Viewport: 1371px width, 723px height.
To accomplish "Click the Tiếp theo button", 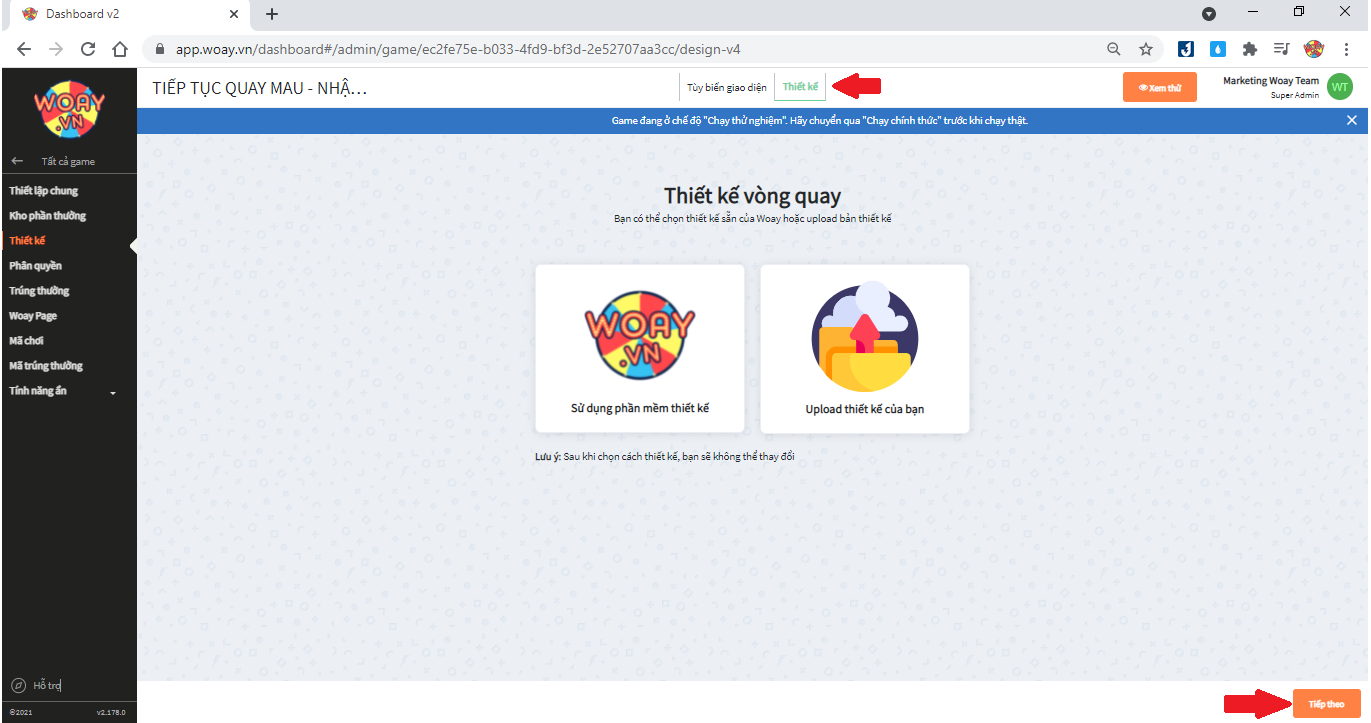I will (1327, 704).
